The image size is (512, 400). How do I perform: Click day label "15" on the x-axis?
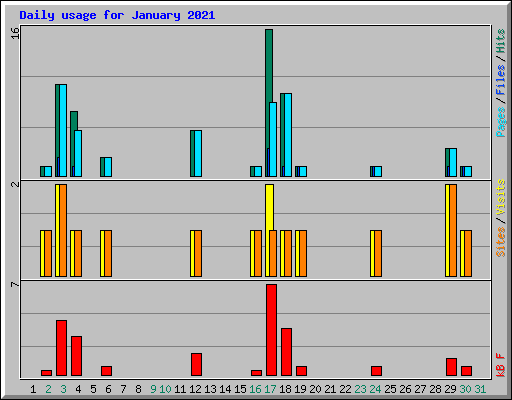click(x=240, y=389)
